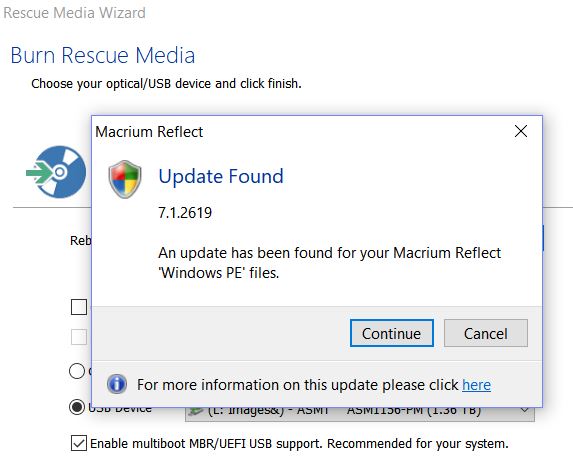Expand the USB drive selection dropdown arrow
The height and width of the screenshot is (472, 573).
point(525,410)
